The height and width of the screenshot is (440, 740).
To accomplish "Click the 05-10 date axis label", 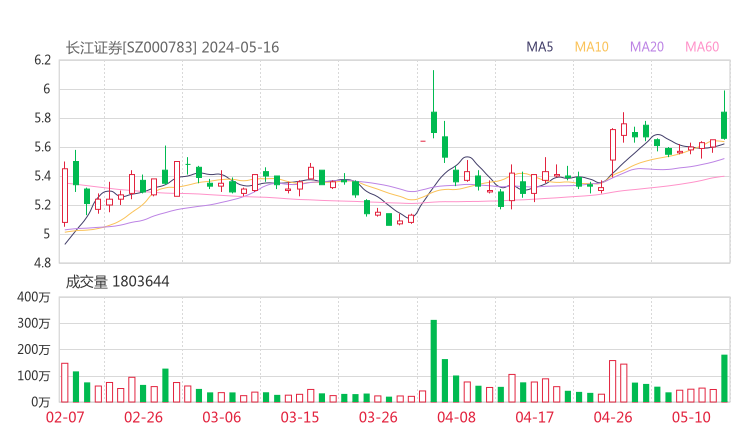I will (691, 417).
